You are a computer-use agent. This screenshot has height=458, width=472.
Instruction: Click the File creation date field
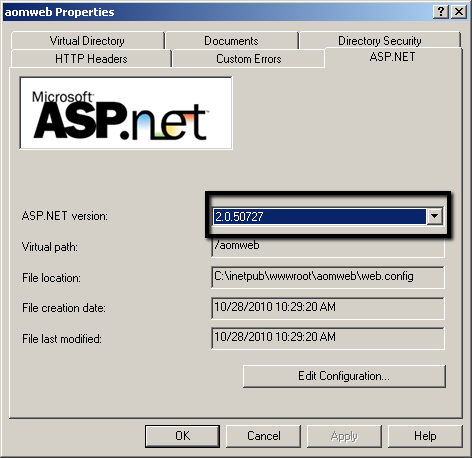tap(328, 308)
